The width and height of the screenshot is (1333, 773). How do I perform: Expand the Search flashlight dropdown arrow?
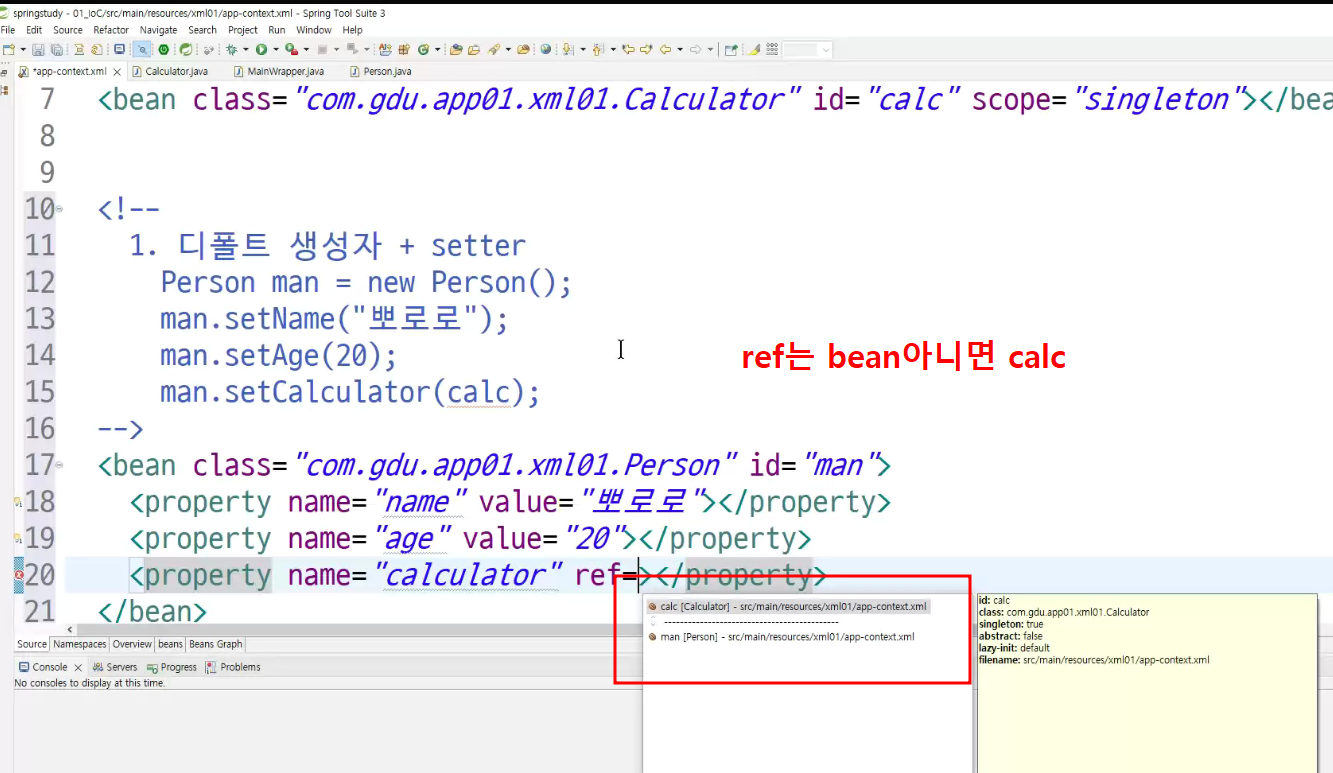pos(508,49)
